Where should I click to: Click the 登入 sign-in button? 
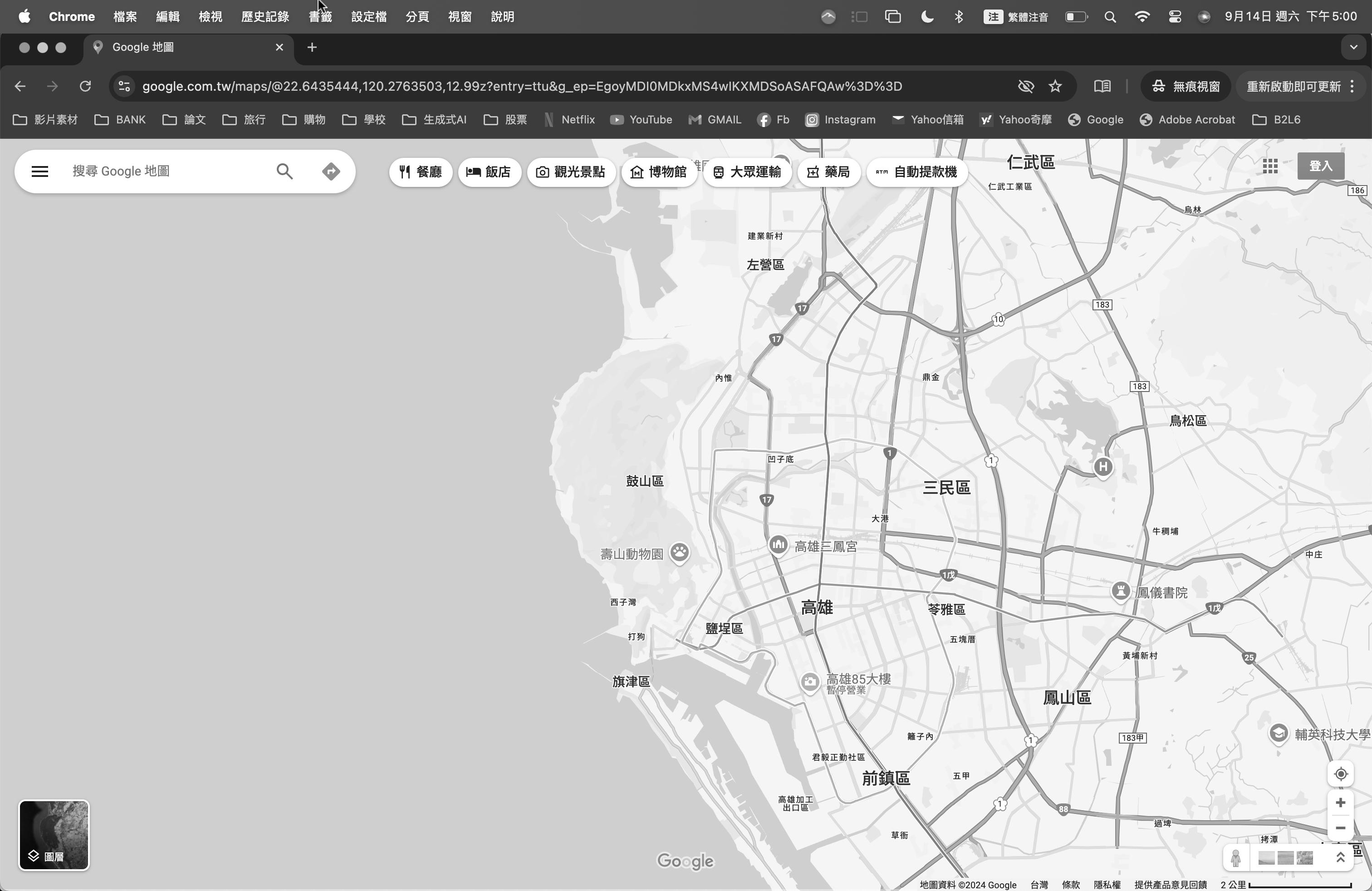[x=1320, y=166]
